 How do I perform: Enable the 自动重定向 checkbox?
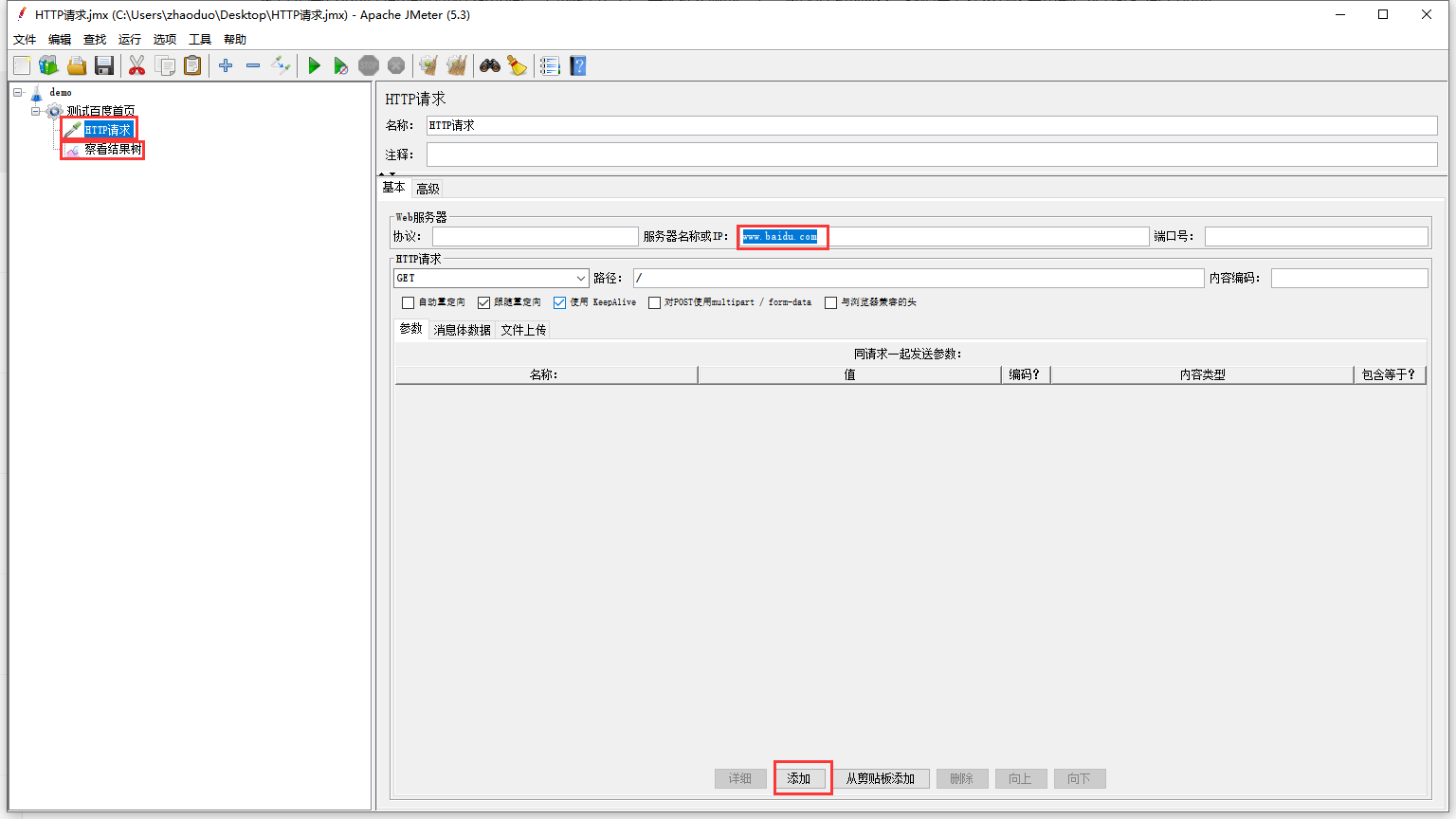tap(409, 302)
